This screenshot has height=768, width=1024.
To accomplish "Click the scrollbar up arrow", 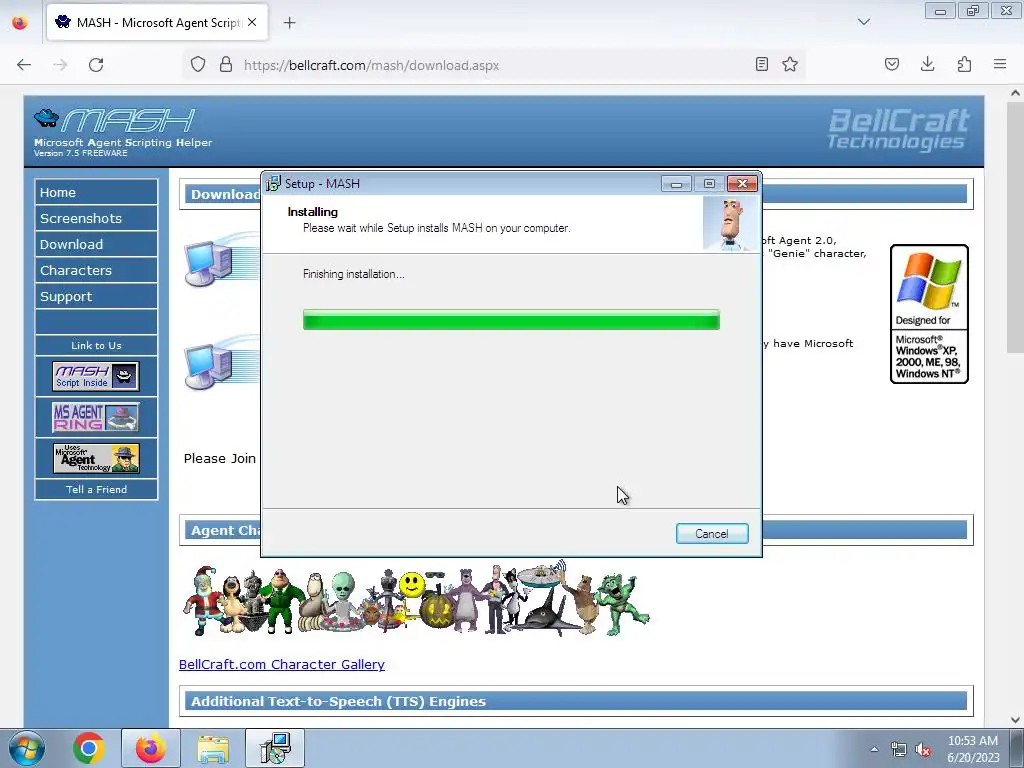I will (x=1015, y=93).
